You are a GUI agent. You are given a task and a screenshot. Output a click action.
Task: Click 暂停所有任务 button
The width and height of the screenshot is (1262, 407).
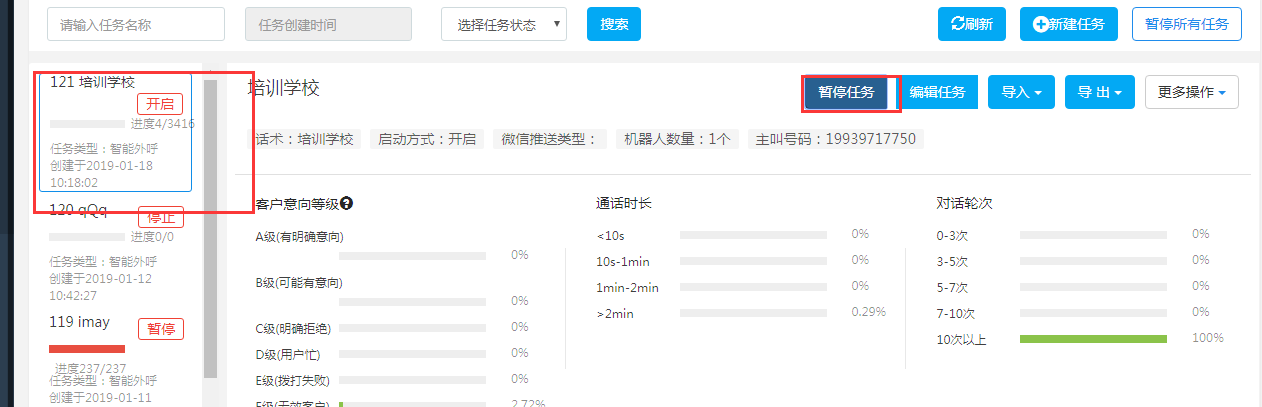pos(1187,24)
